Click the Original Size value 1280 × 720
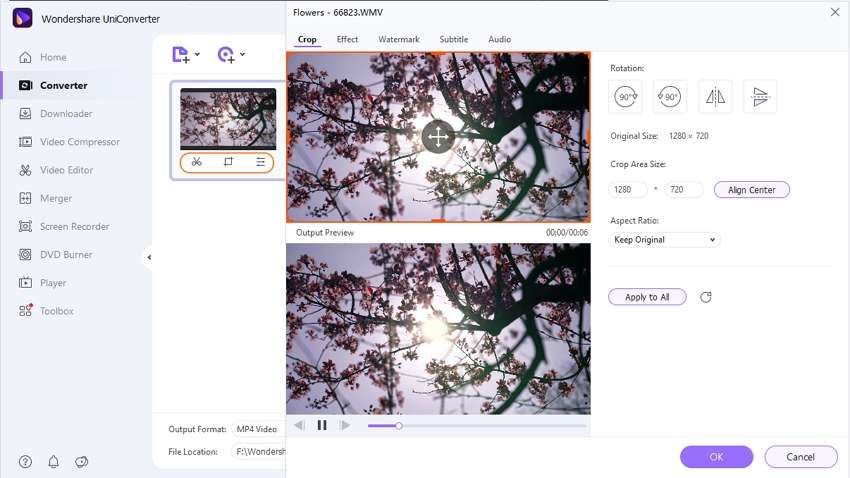This screenshot has height=478, width=850. (688, 136)
